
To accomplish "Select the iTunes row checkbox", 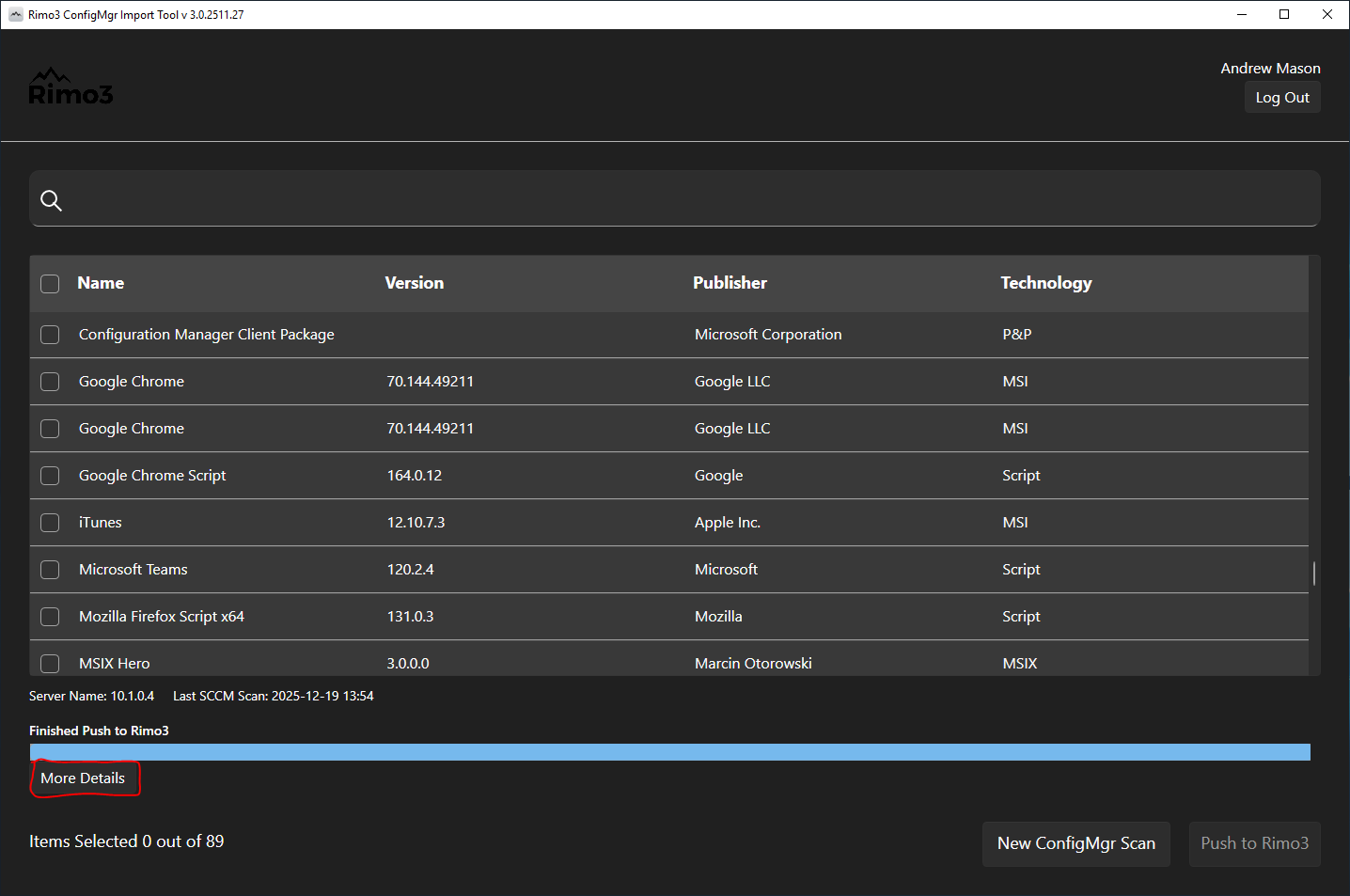I will tap(50, 523).
